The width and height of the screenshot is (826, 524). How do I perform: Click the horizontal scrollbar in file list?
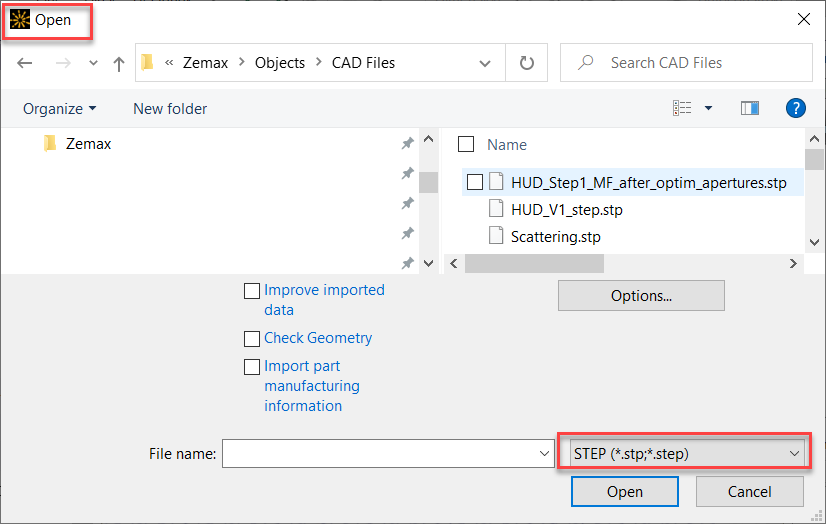534,263
